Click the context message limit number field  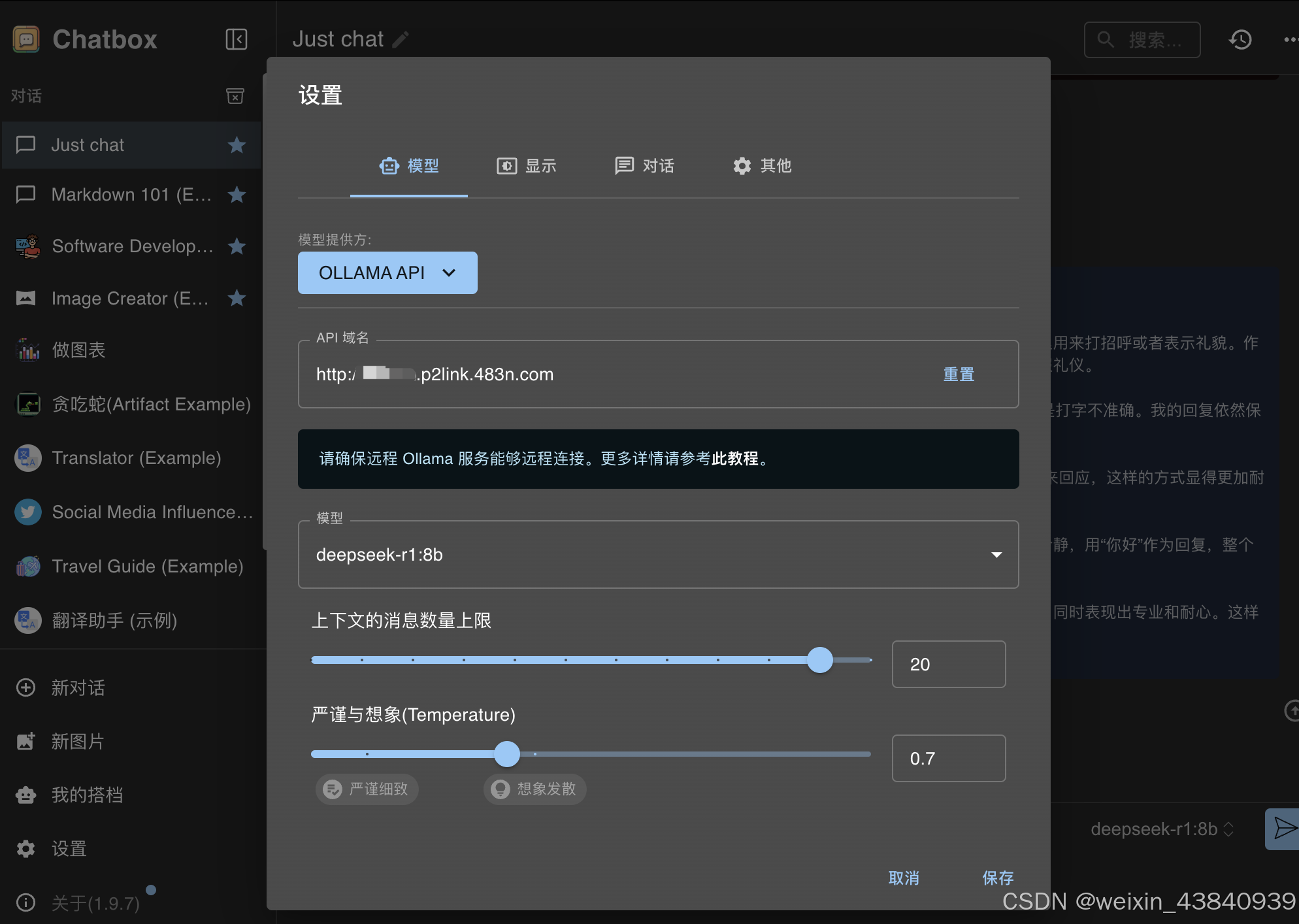(948, 665)
